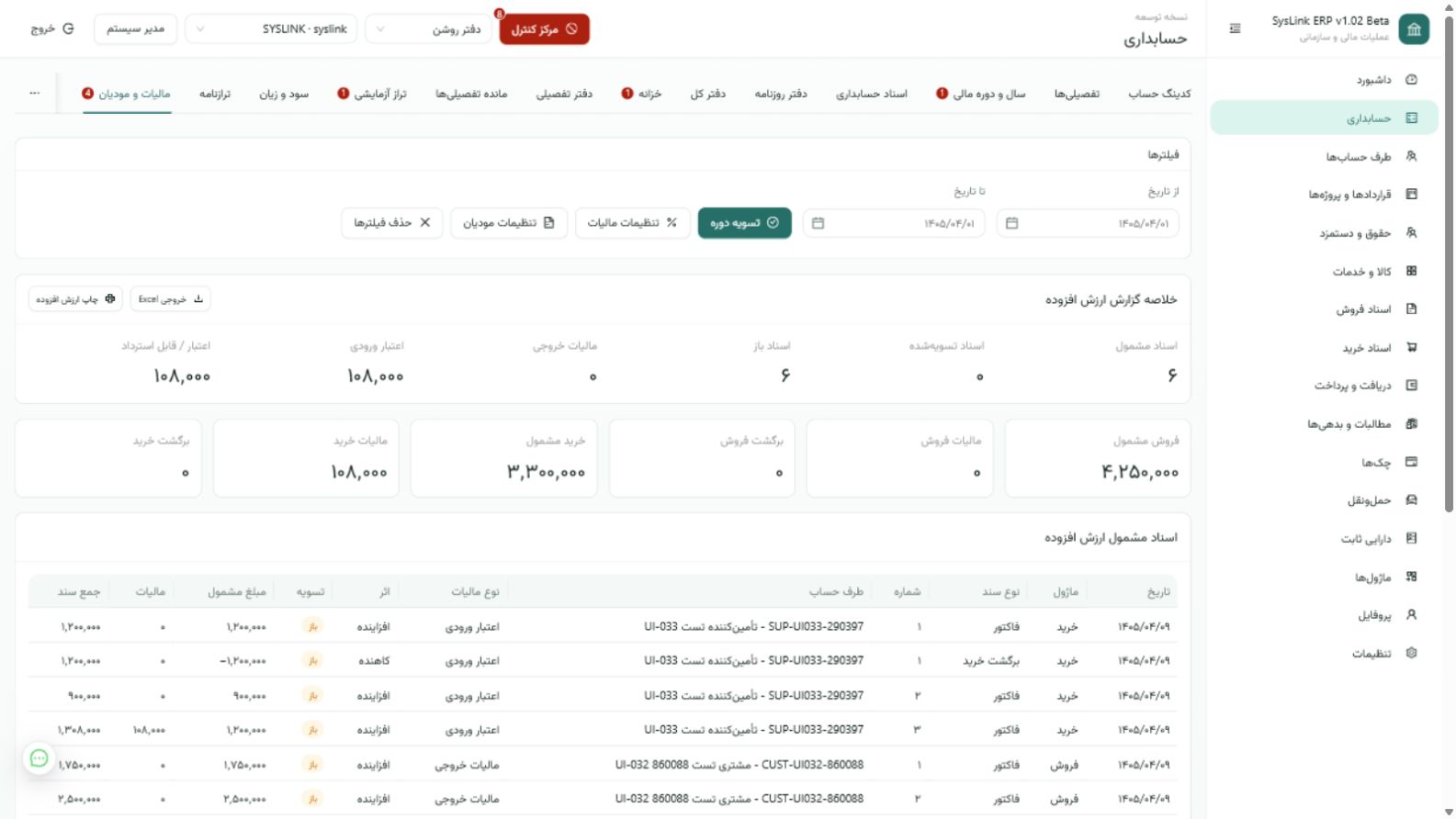Click the حذف فیلترها button
Viewport: 1456px width, 819px height.
point(392,223)
